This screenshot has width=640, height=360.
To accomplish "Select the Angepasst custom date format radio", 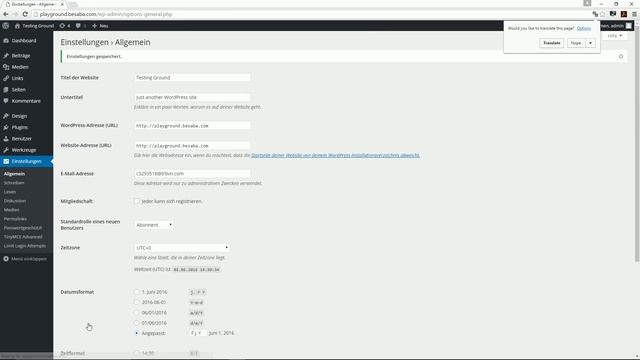I will [x=137, y=333].
